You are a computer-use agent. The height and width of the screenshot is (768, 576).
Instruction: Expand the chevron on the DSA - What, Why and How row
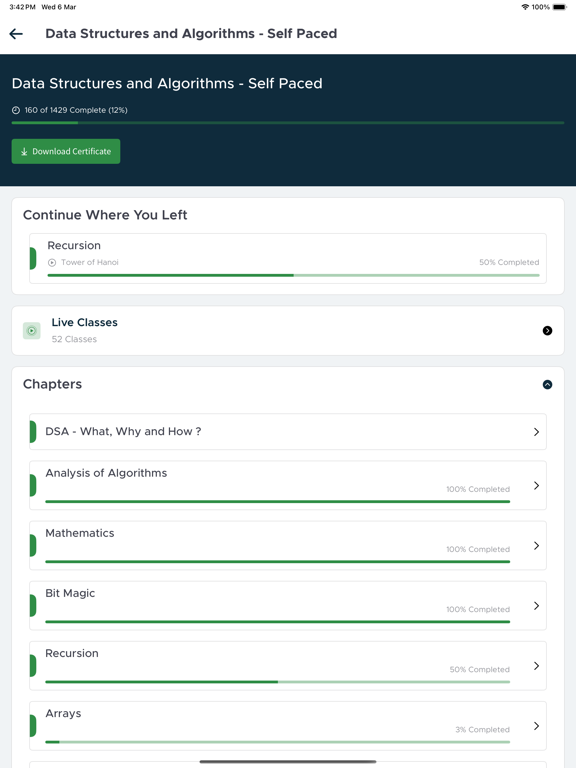(536, 432)
